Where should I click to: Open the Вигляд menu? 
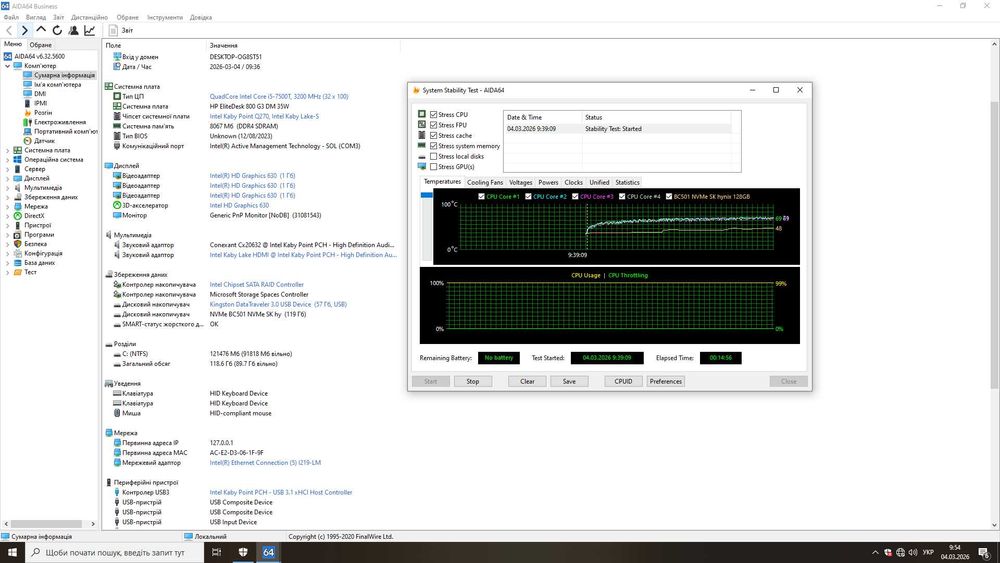(36, 17)
